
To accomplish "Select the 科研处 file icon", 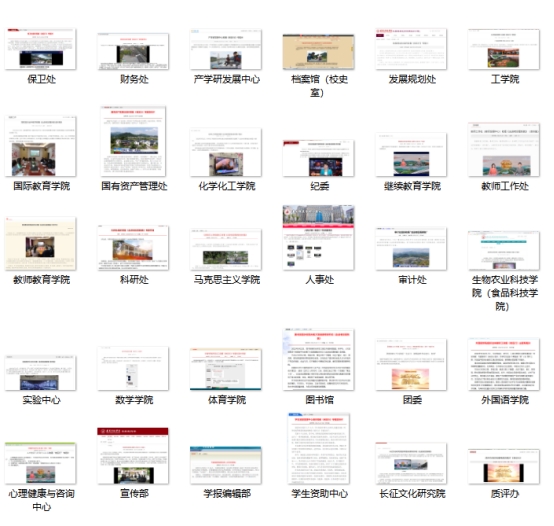I will (133, 248).
